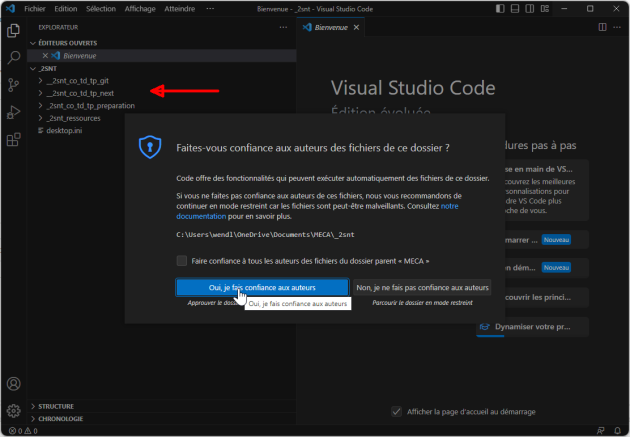Expand the CHRONOLOGIE section
This screenshot has height=437, width=630.
(x=61, y=419)
